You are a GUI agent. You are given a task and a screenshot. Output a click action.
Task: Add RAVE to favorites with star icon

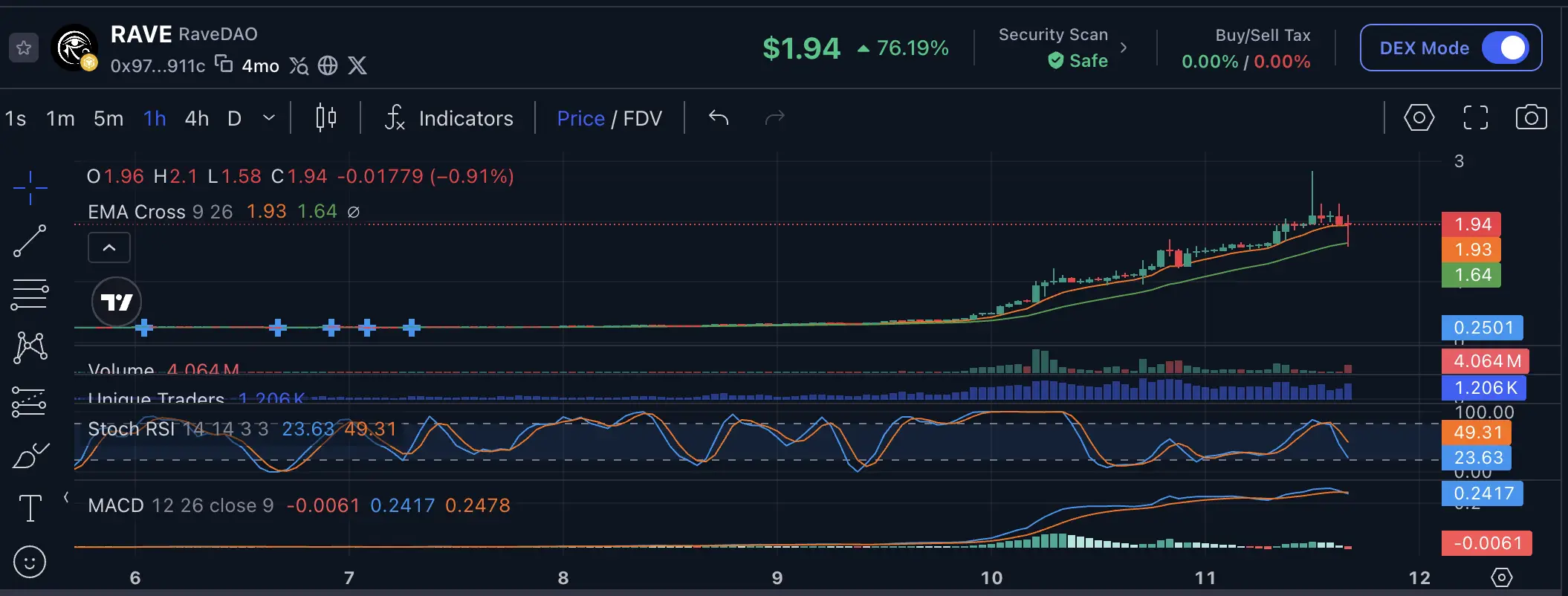[x=24, y=48]
